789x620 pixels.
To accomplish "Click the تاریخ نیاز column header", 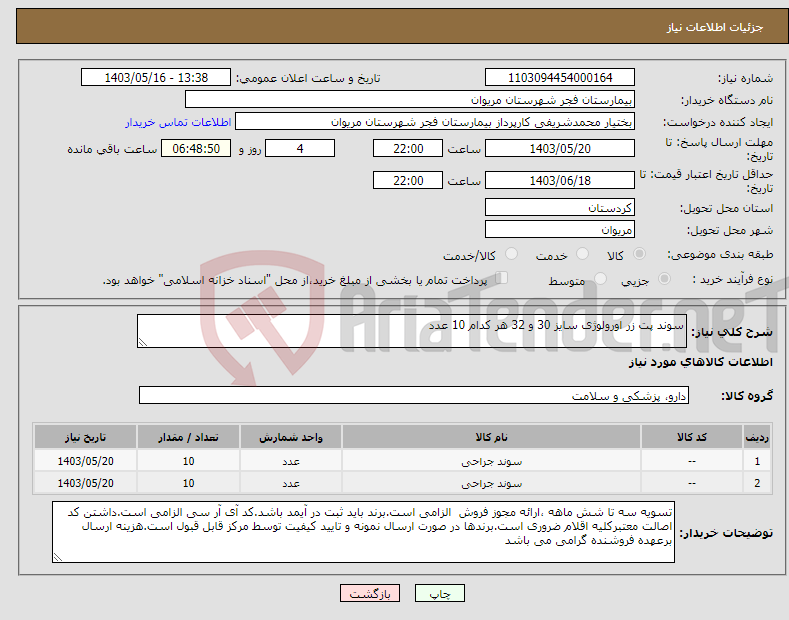I will 85,437.
